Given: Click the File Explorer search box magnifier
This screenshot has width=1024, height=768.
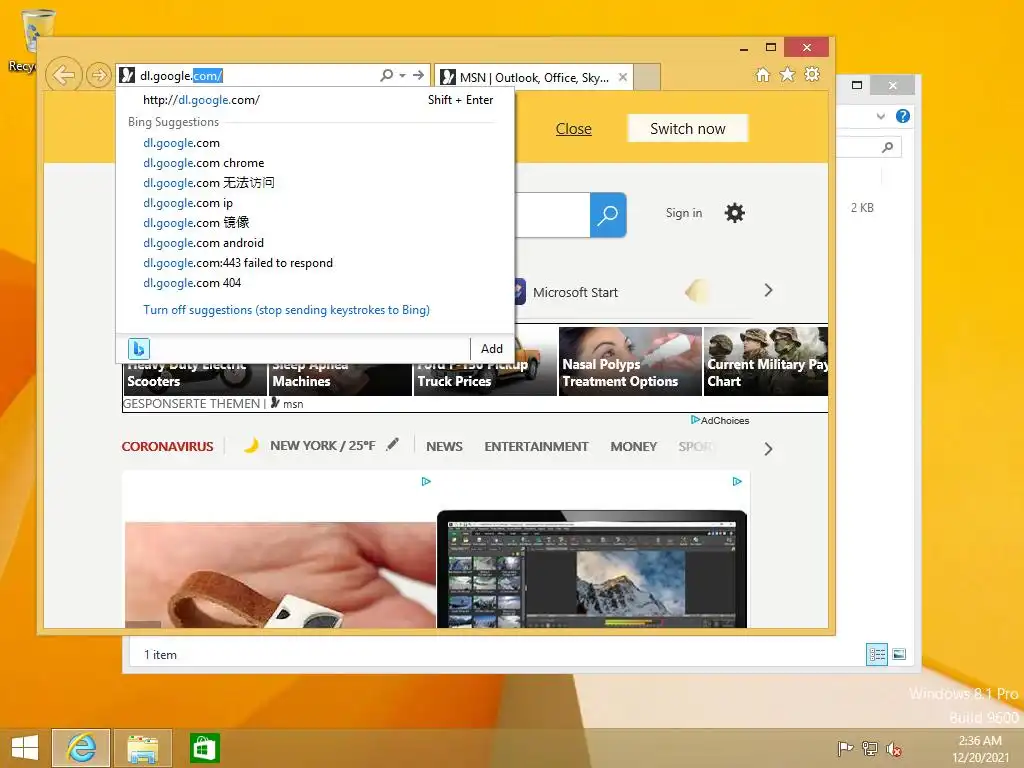Looking at the screenshot, I should (x=888, y=148).
